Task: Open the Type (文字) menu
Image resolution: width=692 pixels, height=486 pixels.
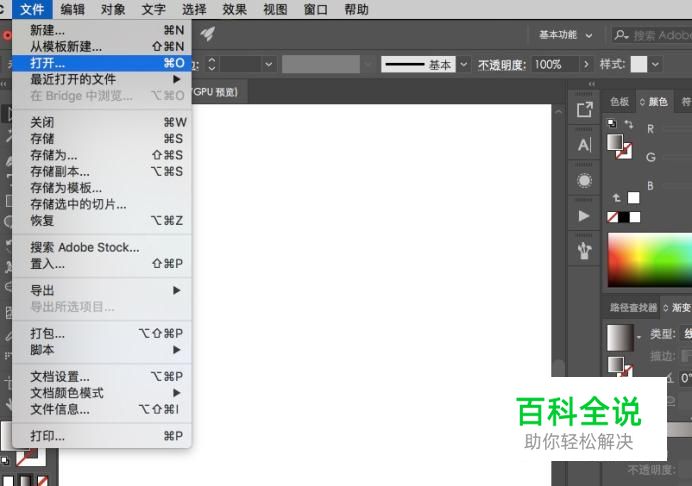Action: coord(154,9)
